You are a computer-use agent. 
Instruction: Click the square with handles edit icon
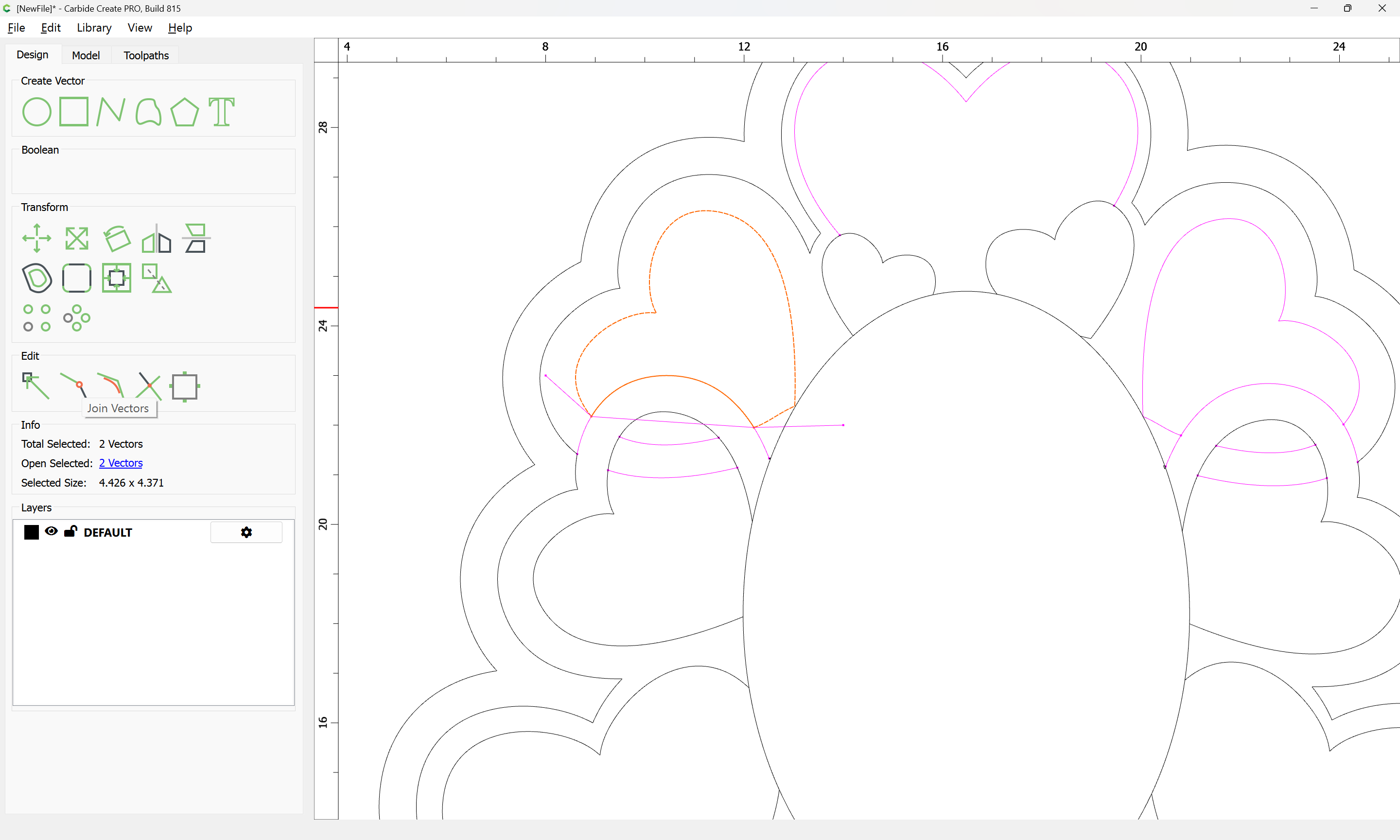[184, 386]
